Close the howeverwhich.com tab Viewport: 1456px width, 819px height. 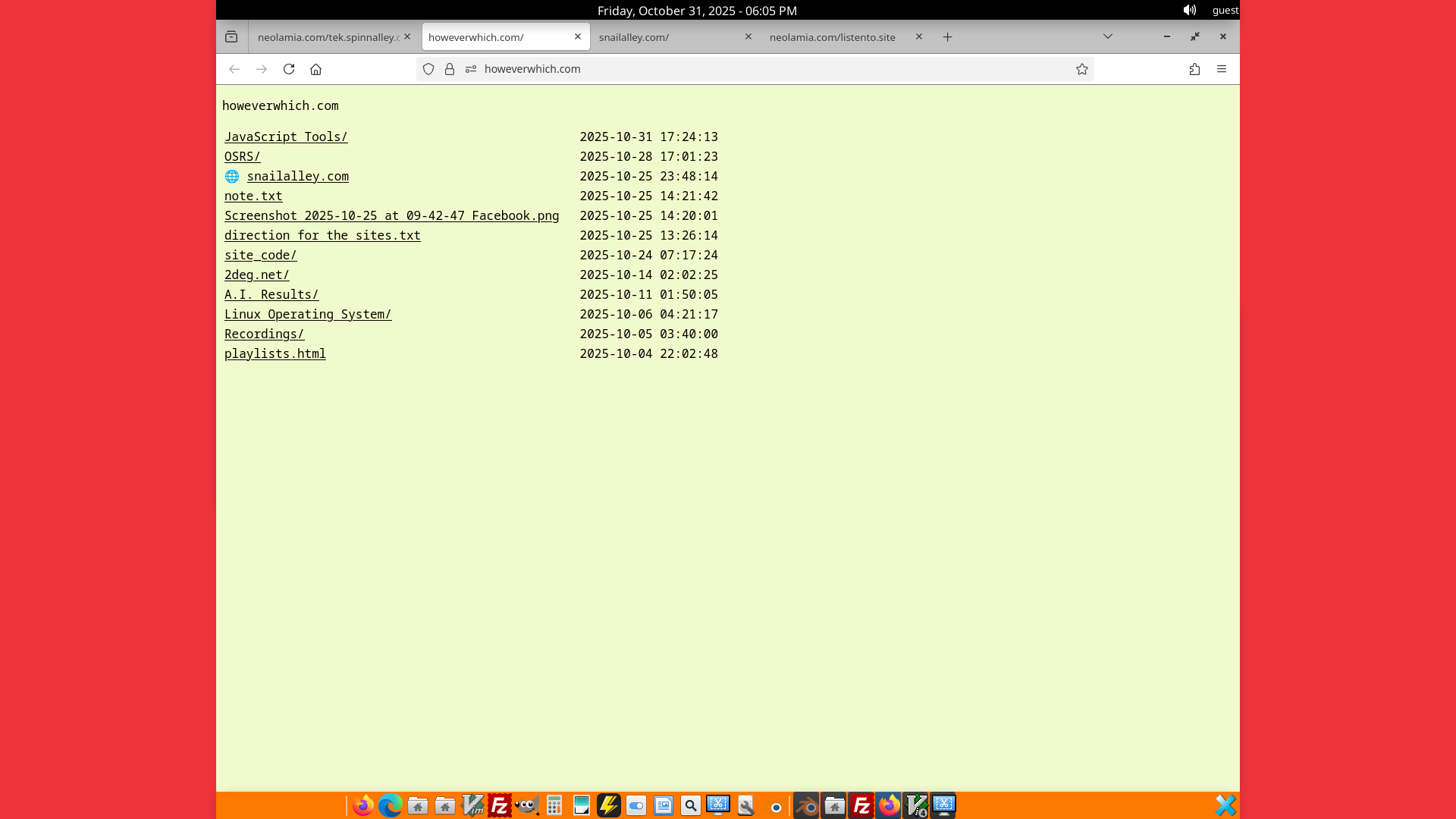[578, 36]
